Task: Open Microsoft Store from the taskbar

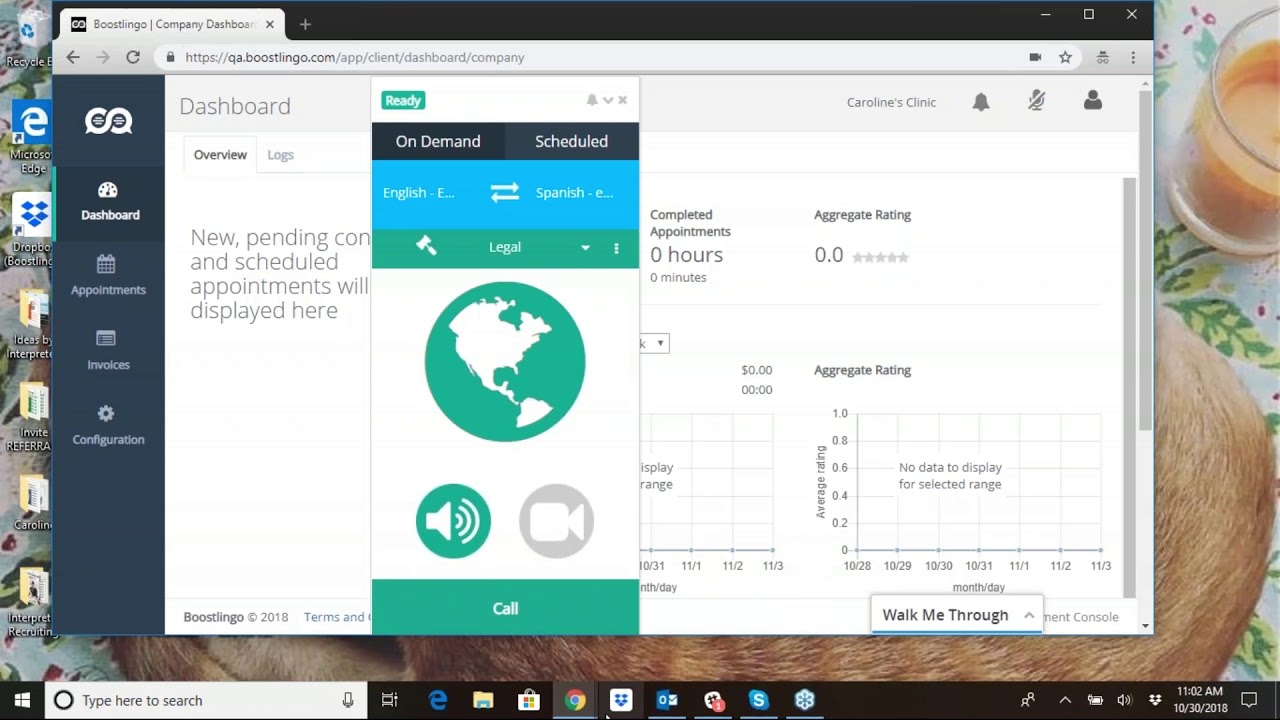Action: [x=529, y=700]
